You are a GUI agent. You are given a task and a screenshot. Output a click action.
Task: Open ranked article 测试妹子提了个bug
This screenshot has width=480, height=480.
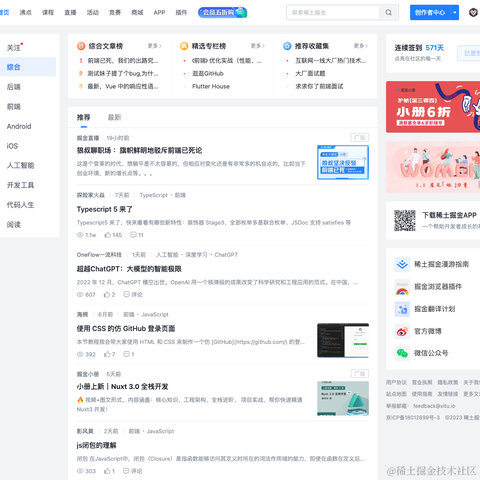123,73
